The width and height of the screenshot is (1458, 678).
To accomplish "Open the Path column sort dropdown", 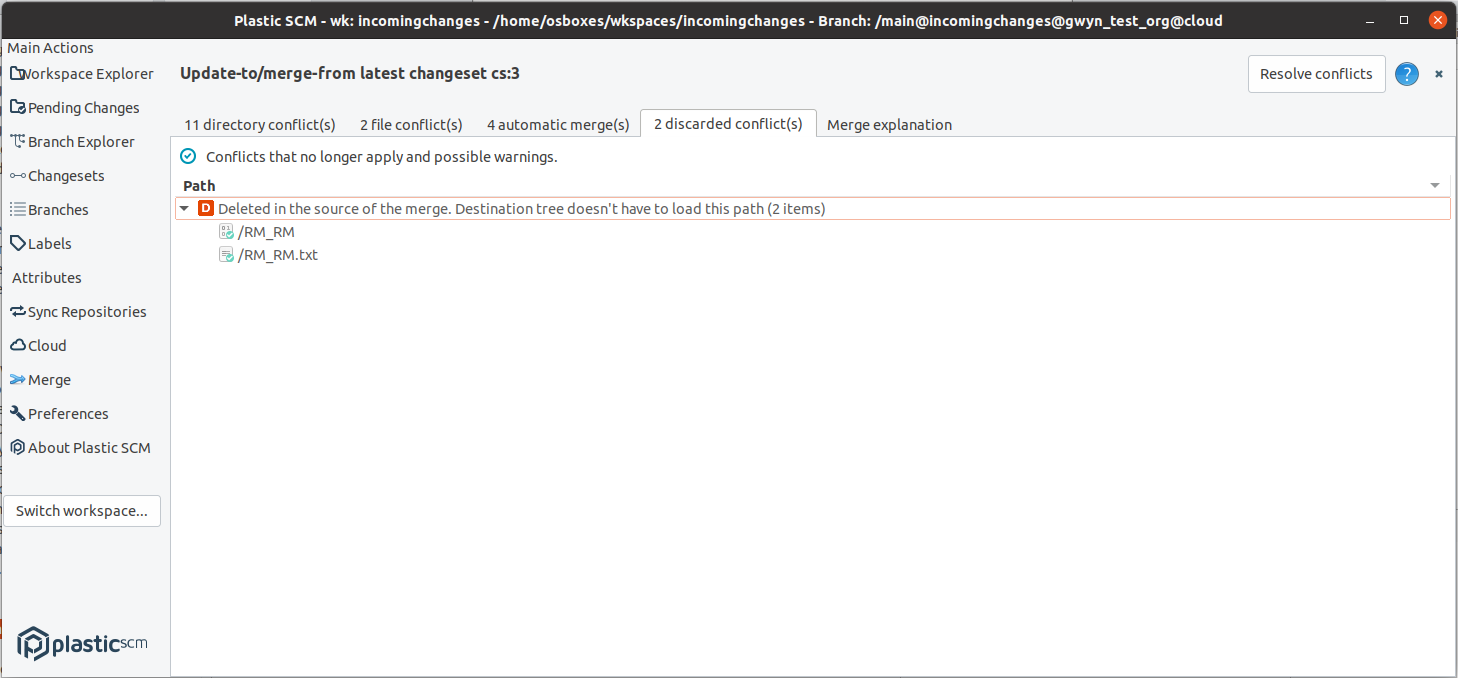I will [1434, 184].
